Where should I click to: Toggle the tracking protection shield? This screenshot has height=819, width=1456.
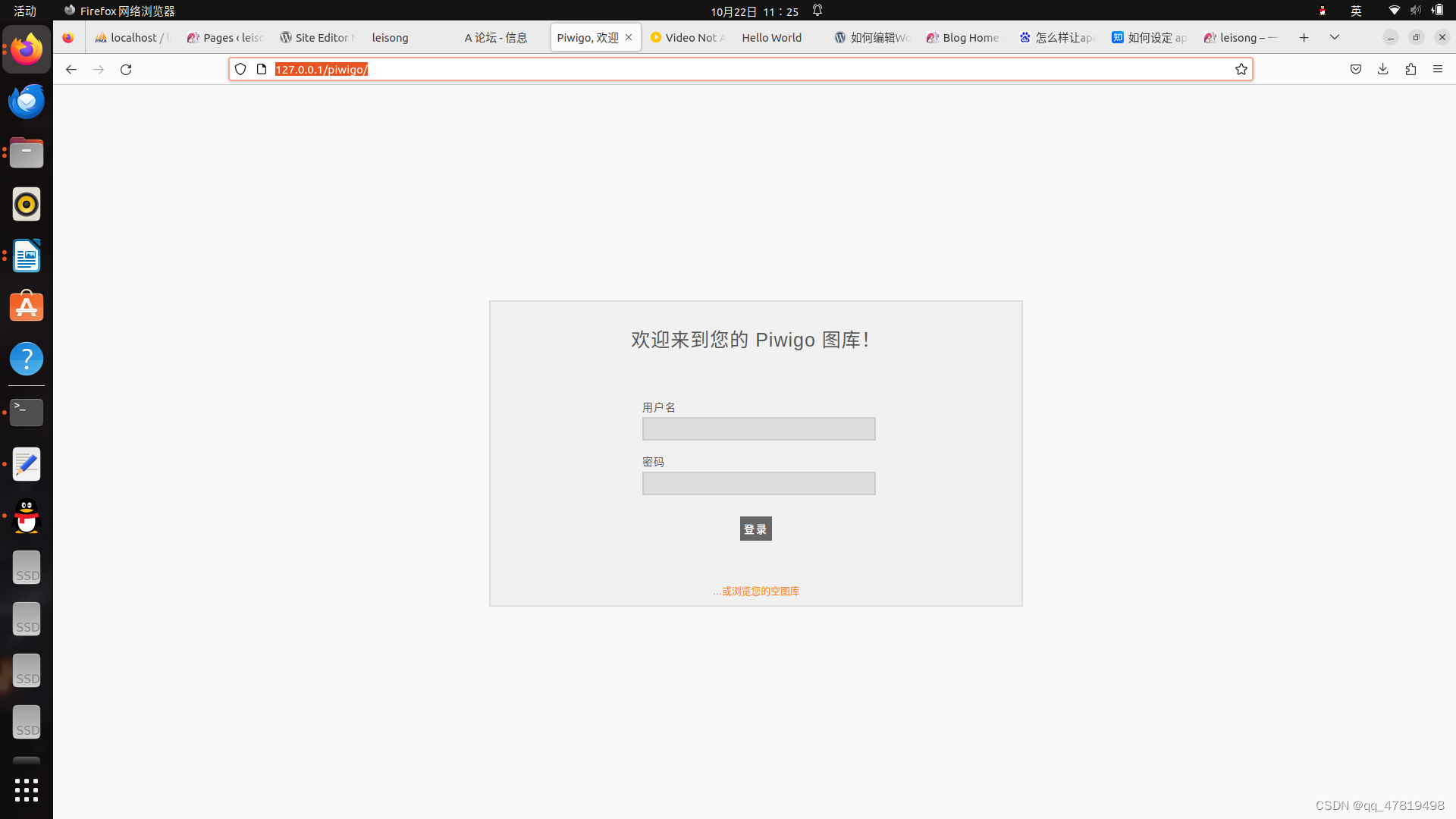click(x=240, y=69)
